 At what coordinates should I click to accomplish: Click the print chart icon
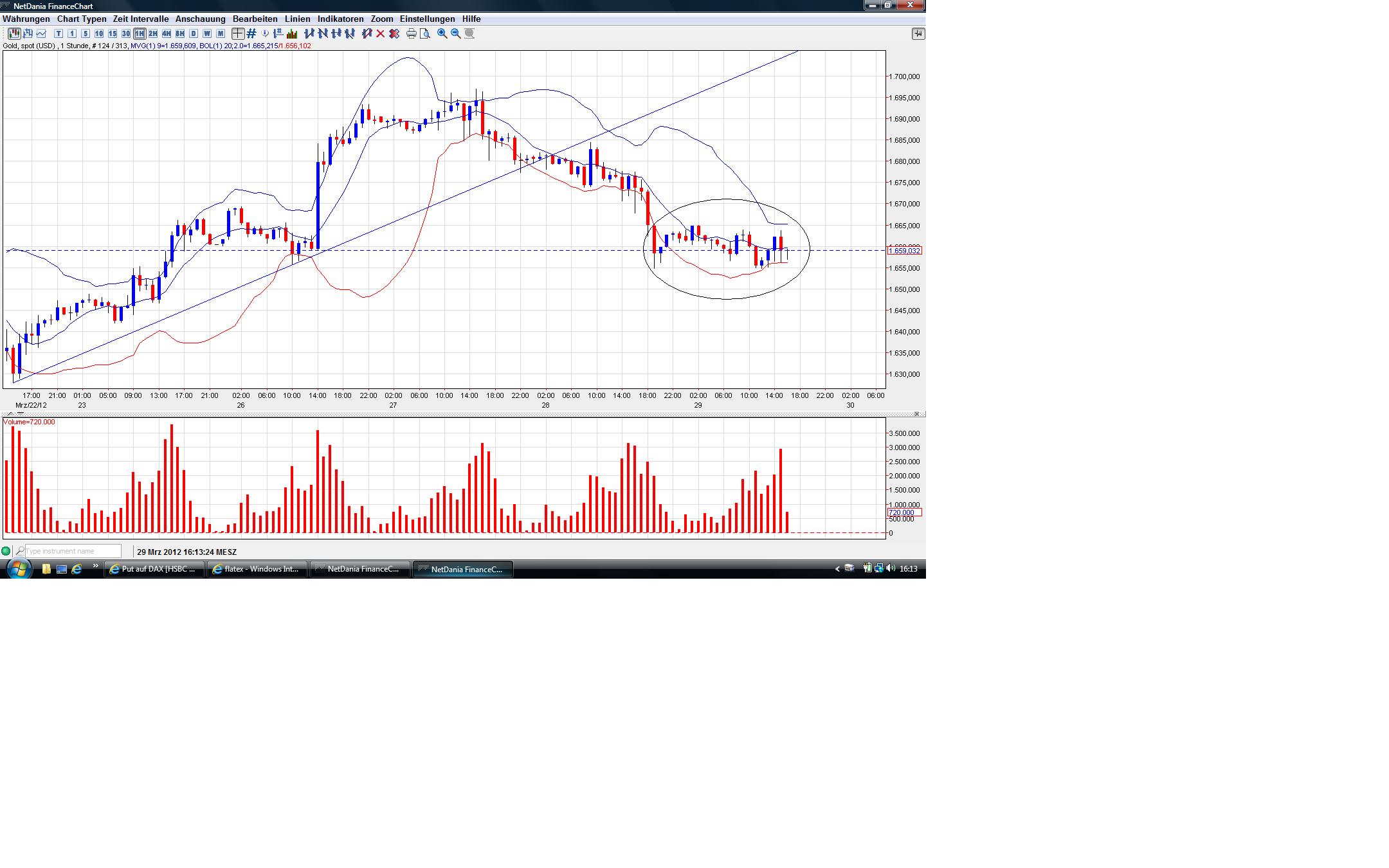click(412, 33)
